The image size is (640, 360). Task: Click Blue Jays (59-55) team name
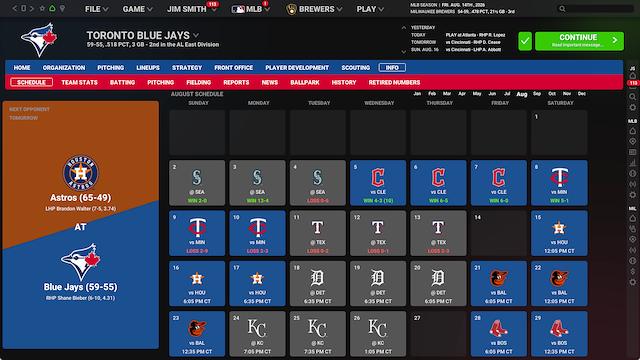80,287
